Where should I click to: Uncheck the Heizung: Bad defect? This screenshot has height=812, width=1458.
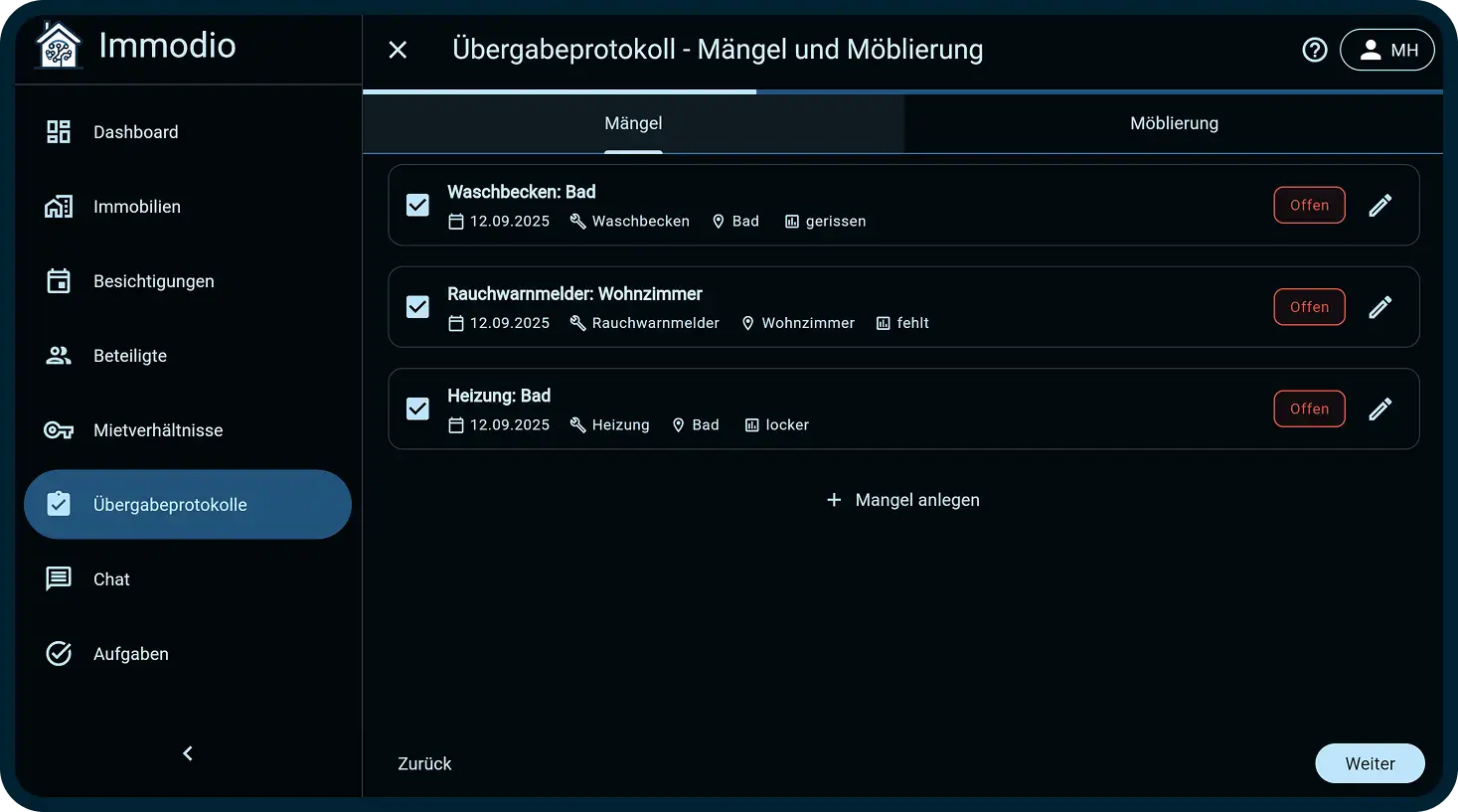[x=417, y=408]
